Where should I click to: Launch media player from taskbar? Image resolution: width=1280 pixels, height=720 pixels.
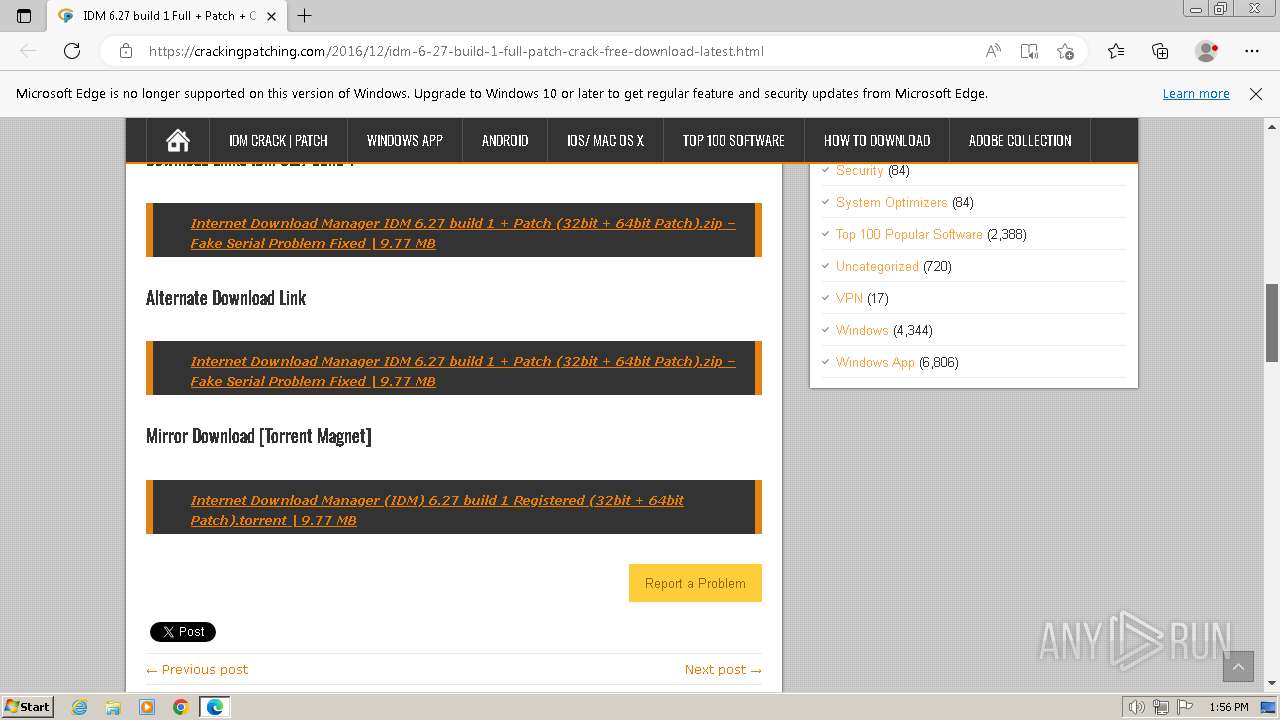147,707
